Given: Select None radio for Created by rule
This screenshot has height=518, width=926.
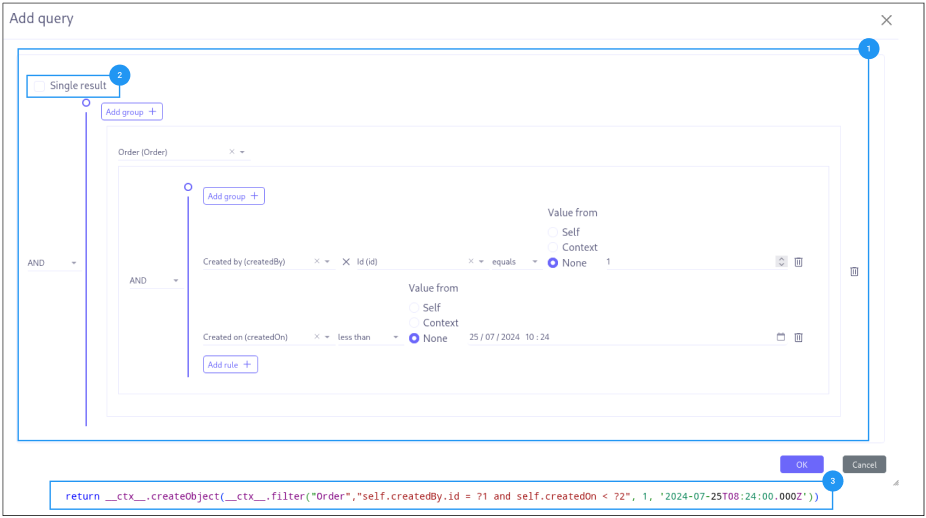Looking at the screenshot, I should [x=553, y=263].
